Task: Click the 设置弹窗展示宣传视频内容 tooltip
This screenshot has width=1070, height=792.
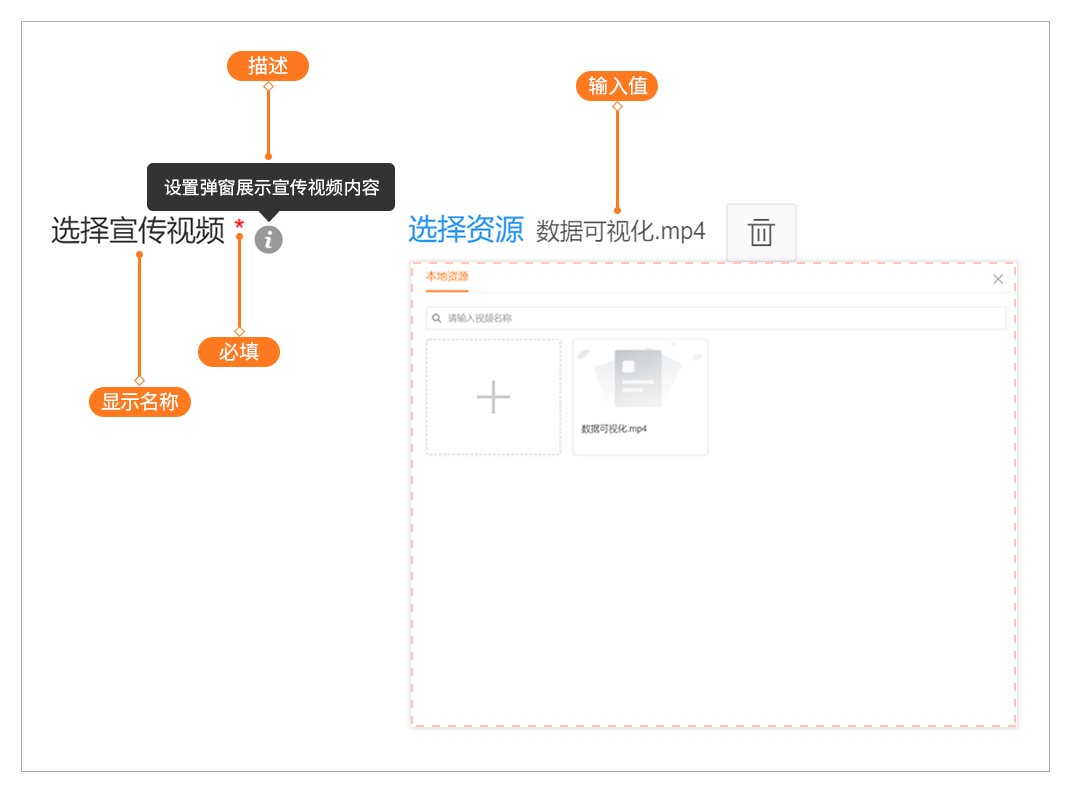Action: tap(271, 187)
